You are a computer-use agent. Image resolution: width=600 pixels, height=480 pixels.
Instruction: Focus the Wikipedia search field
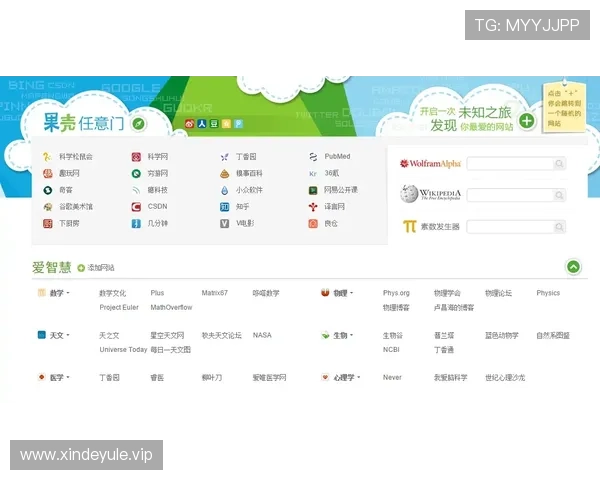[510, 195]
